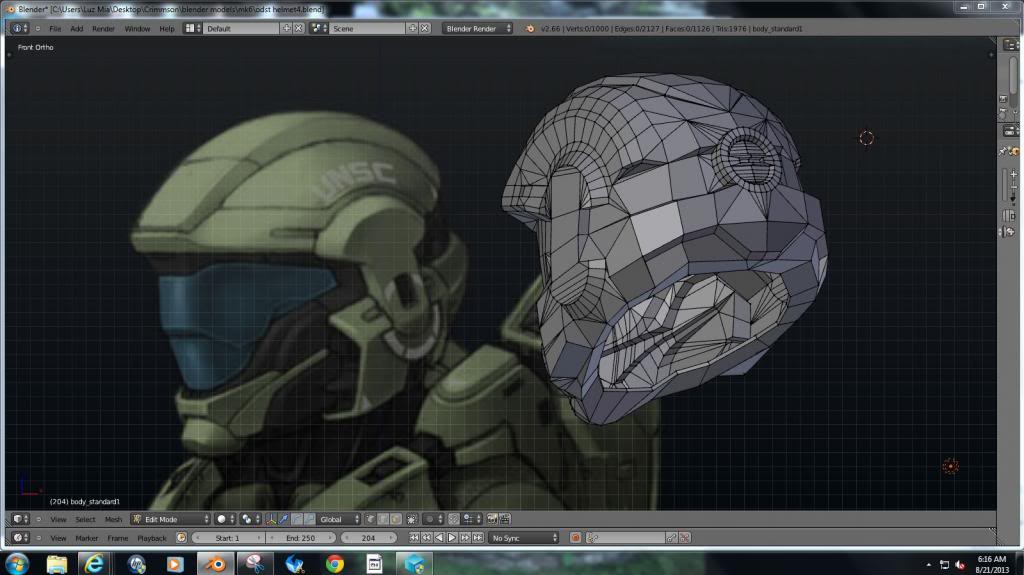Click the OpenGL render image icon

point(492,519)
